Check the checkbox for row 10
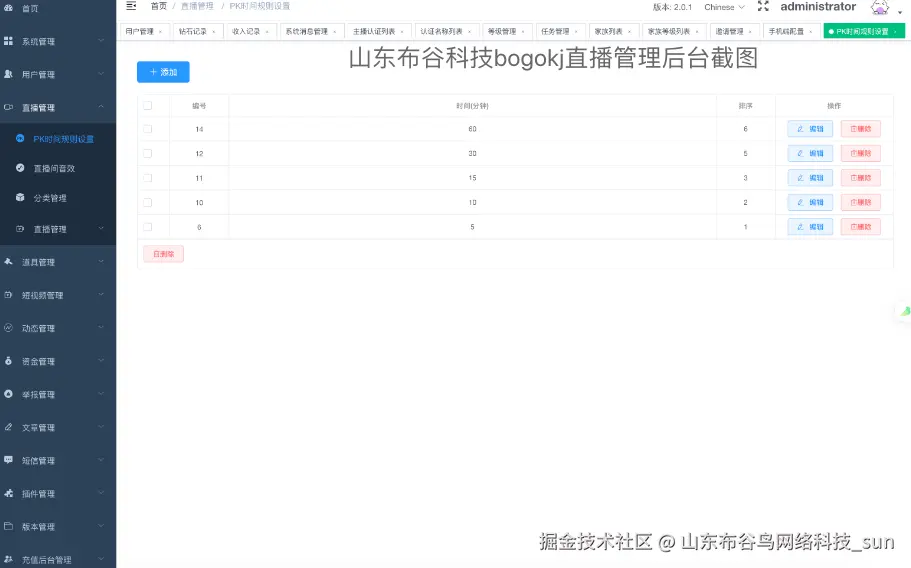 148,202
